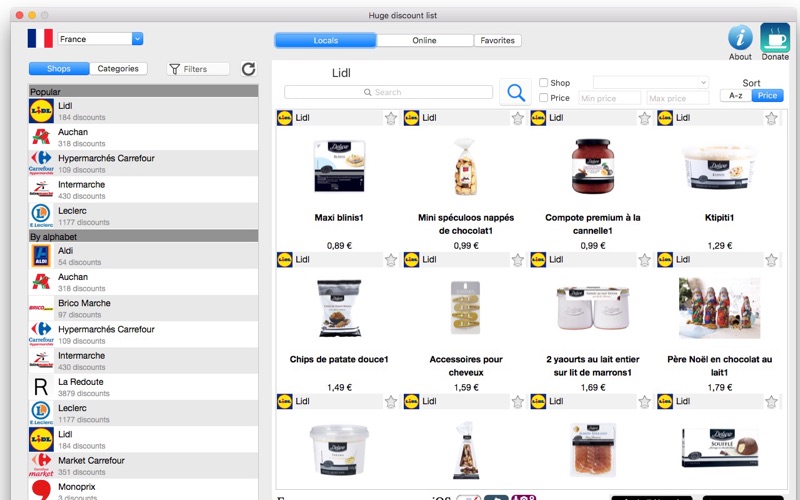Screen dimensions: 800x500
Task: Switch to the Online tab
Action: [x=424, y=40]
